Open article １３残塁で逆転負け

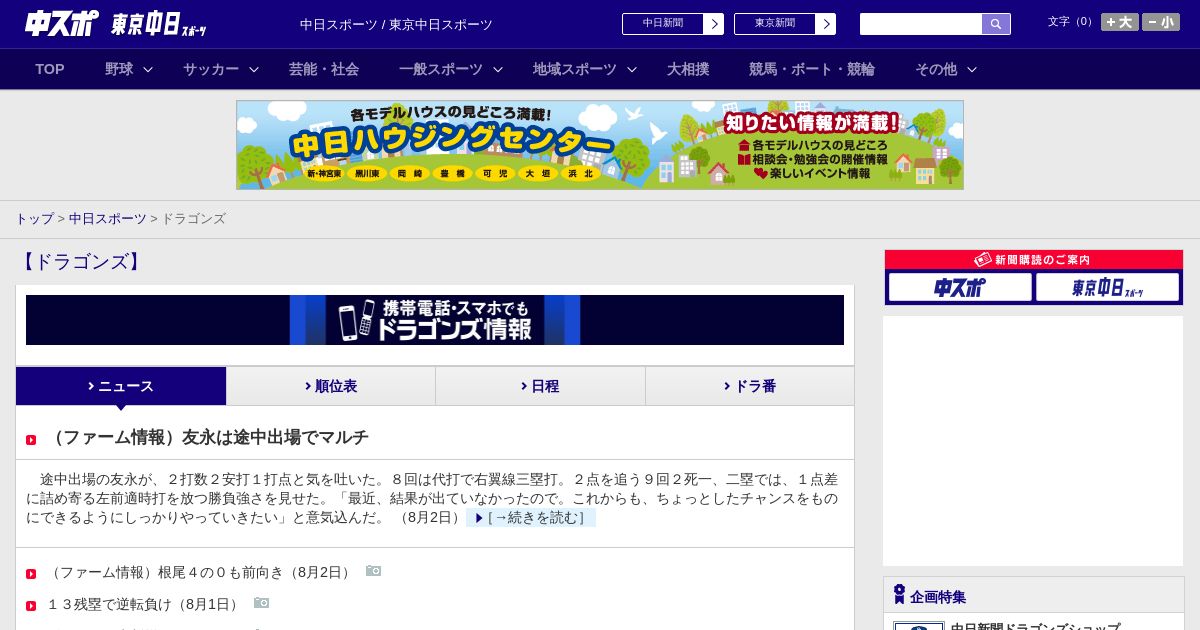[144, 604]
